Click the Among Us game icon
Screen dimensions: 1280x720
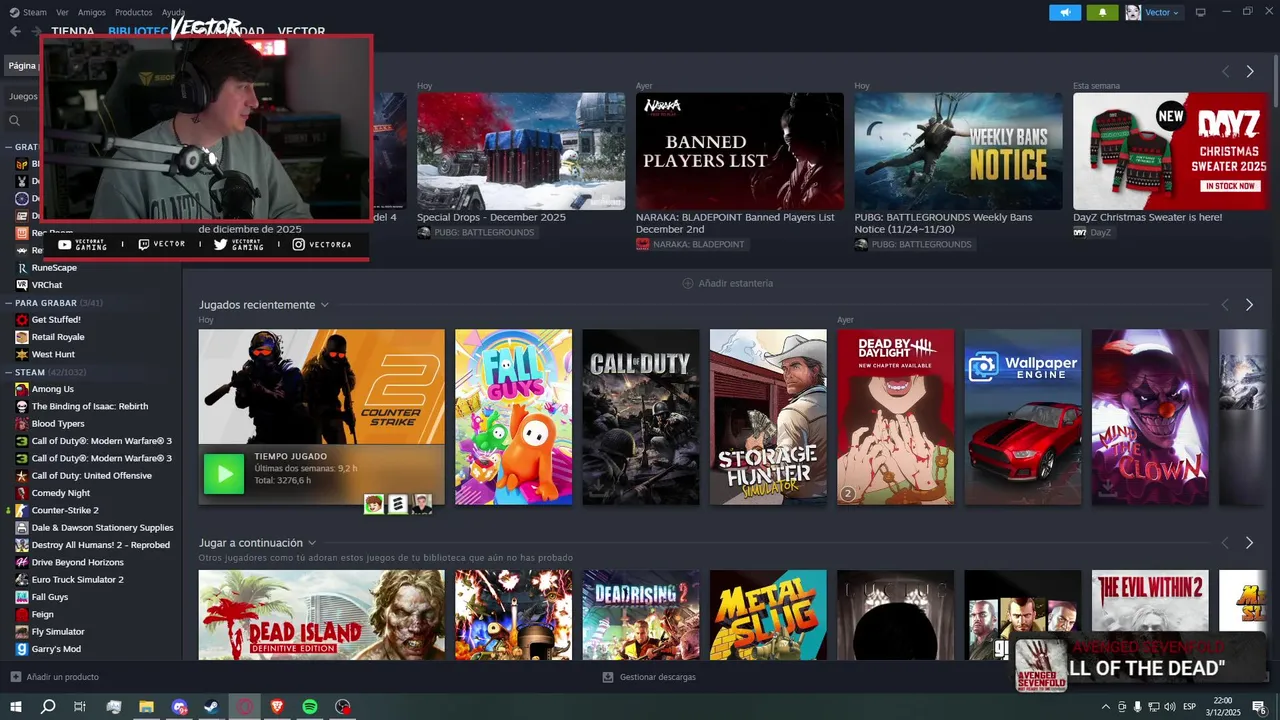[x=22, y=389]
